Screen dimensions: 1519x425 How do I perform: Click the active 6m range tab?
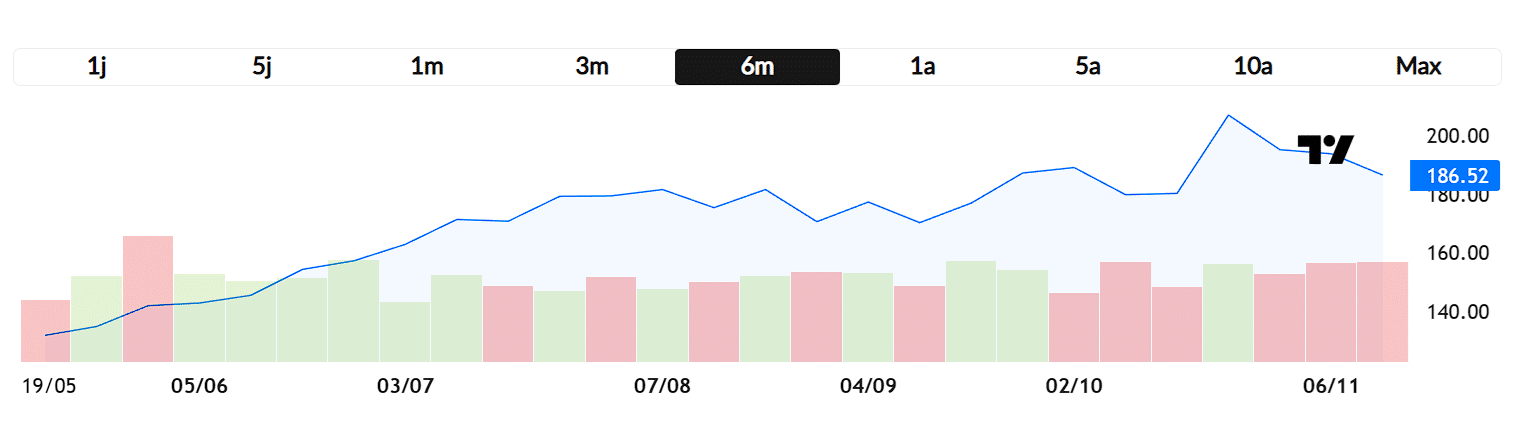click(x=757, y=67)
